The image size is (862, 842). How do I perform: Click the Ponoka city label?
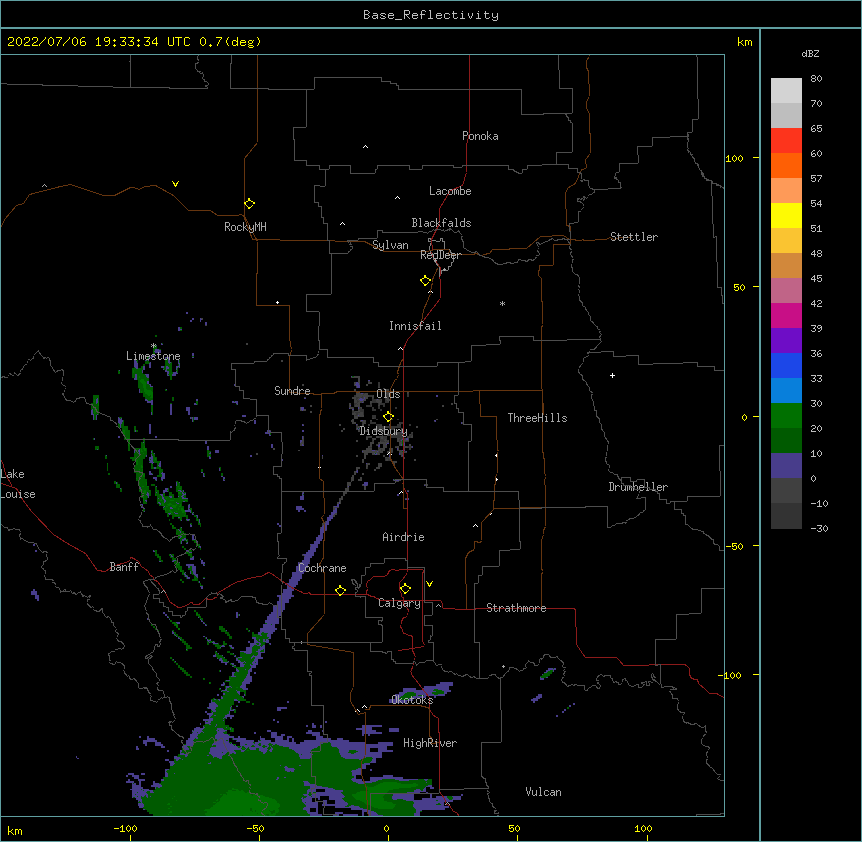[x=480, y=136]
